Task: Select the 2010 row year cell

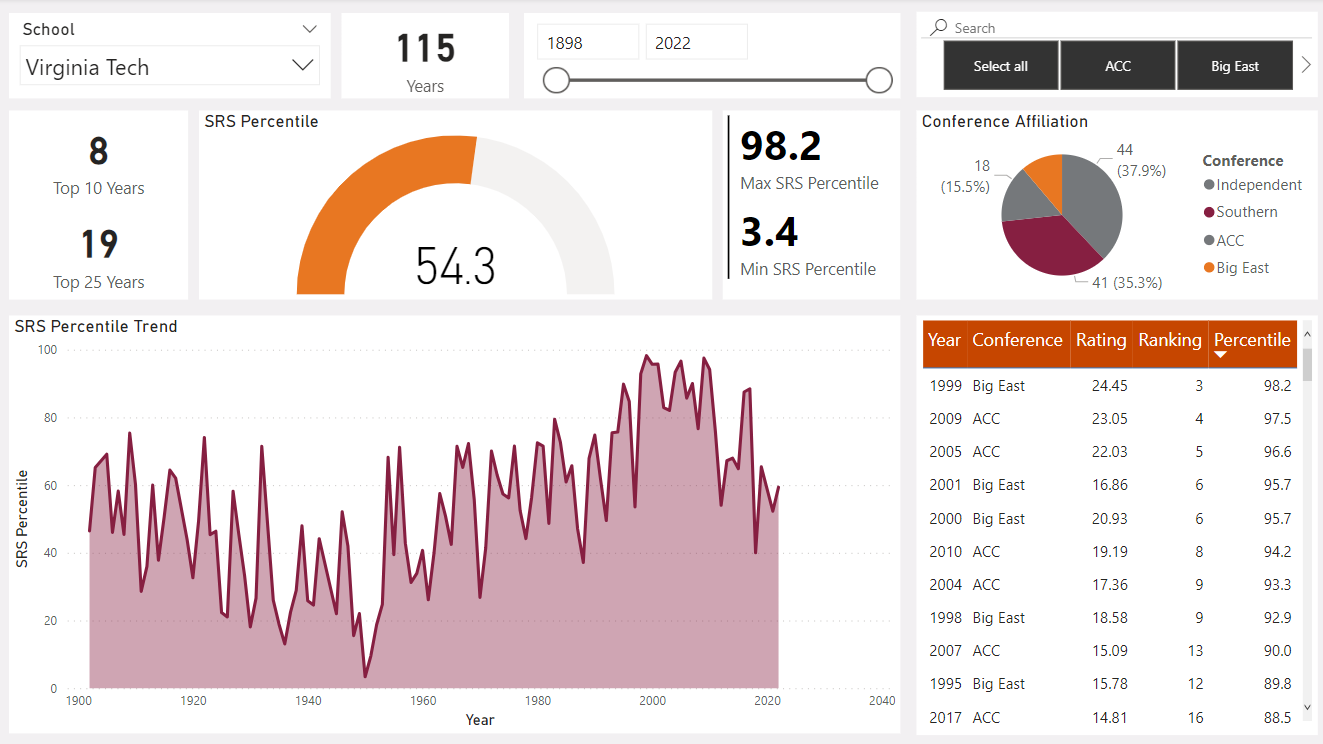Action: point(945,551)
